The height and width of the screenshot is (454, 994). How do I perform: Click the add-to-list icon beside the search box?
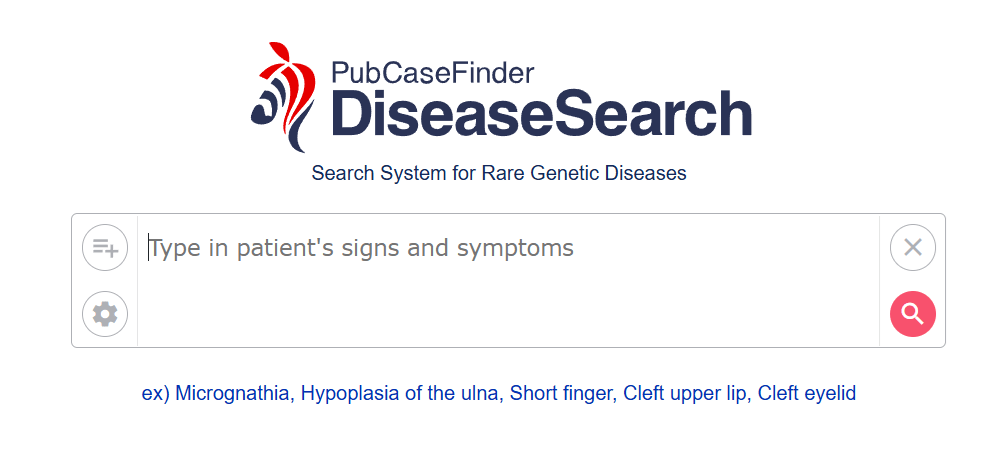[x=105, y=247]
